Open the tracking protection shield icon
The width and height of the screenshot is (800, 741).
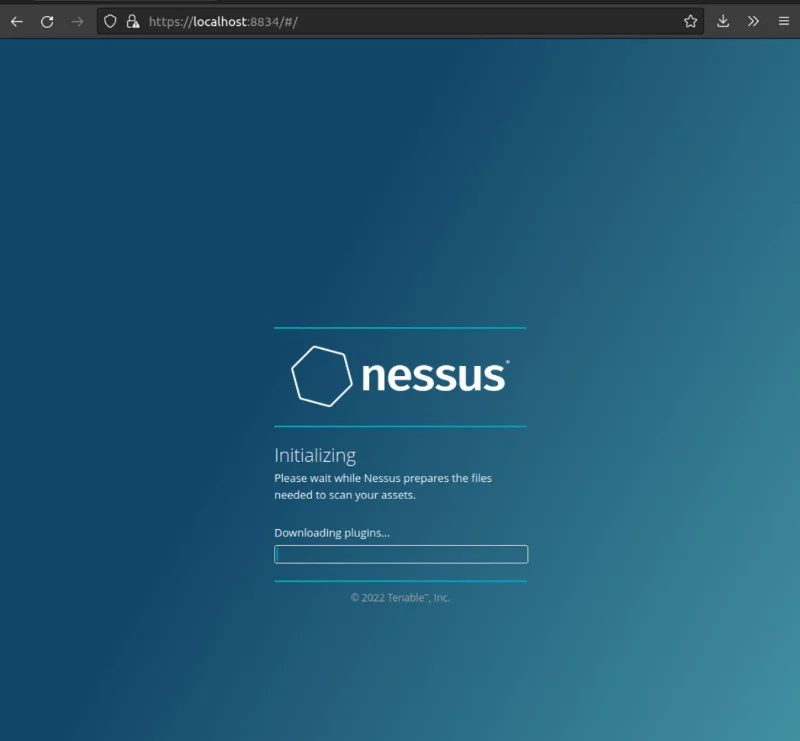tap(110, 21)
